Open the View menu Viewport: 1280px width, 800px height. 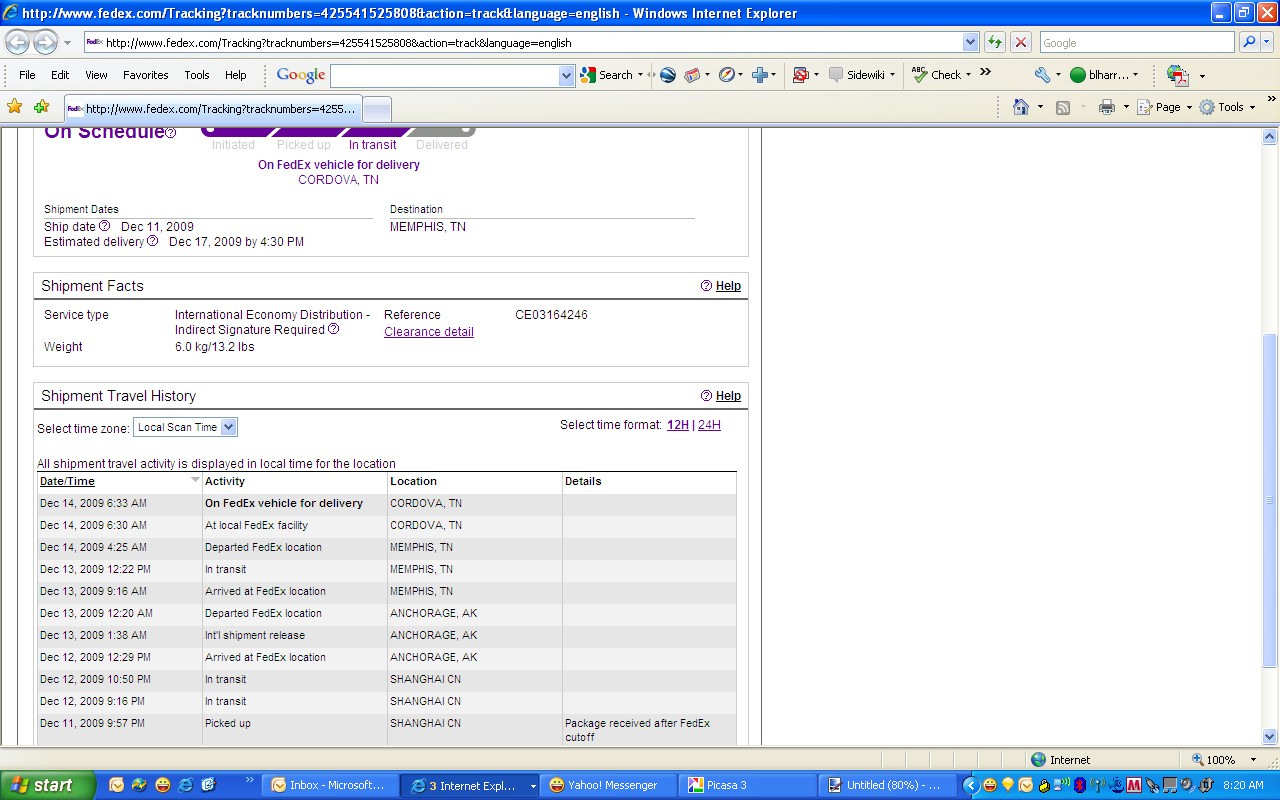tap(96, 75)
